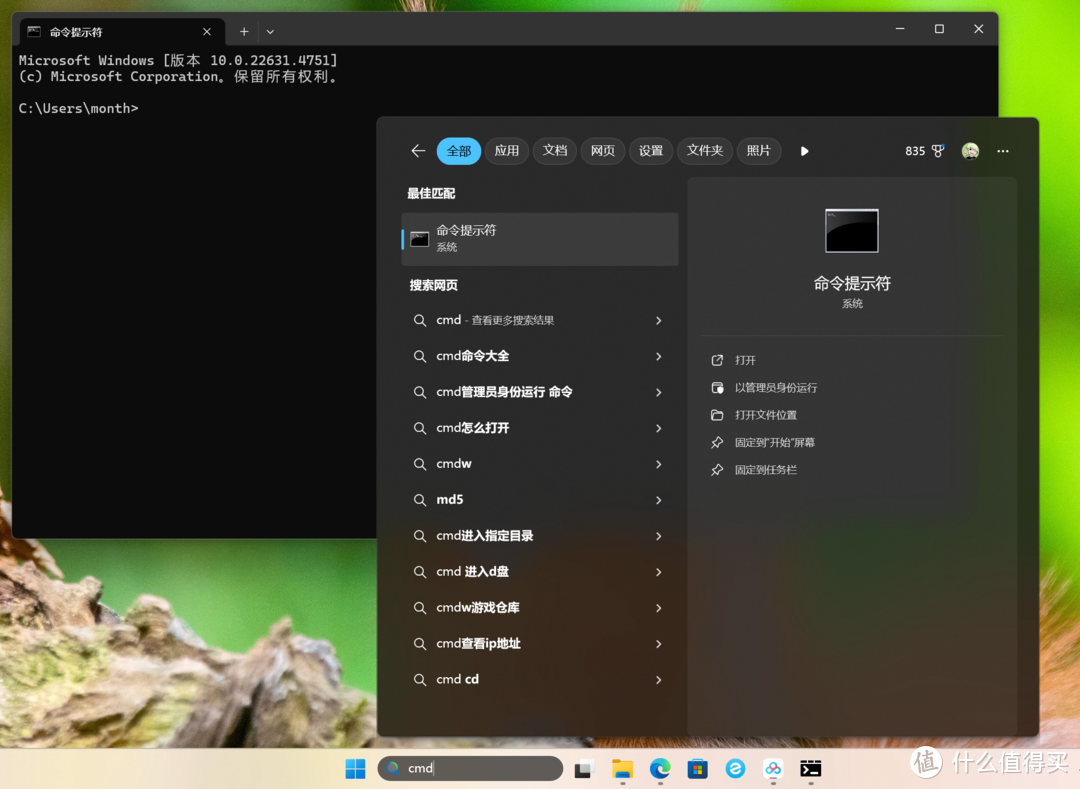The image size is (1080, 789).
Task: Select the 'cmd cd' suggestion
Action: [x=540, y=679]
